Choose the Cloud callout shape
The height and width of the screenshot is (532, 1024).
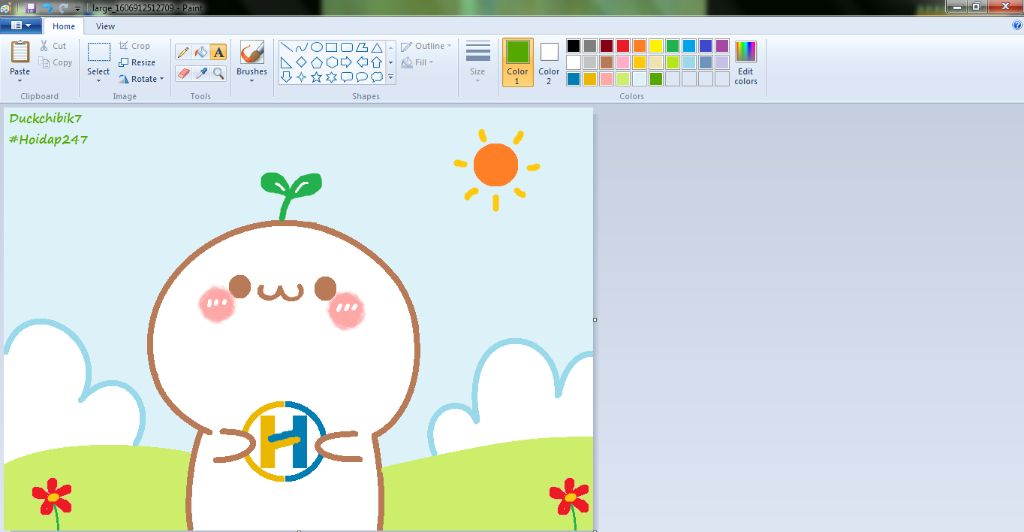376,77
